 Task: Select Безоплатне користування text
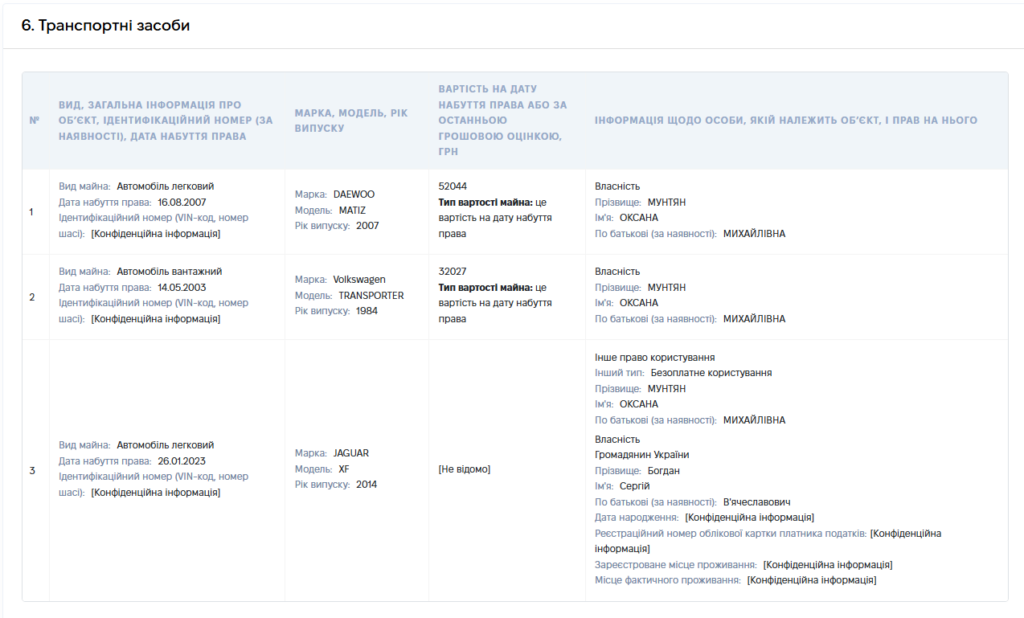tap(711, 372)
